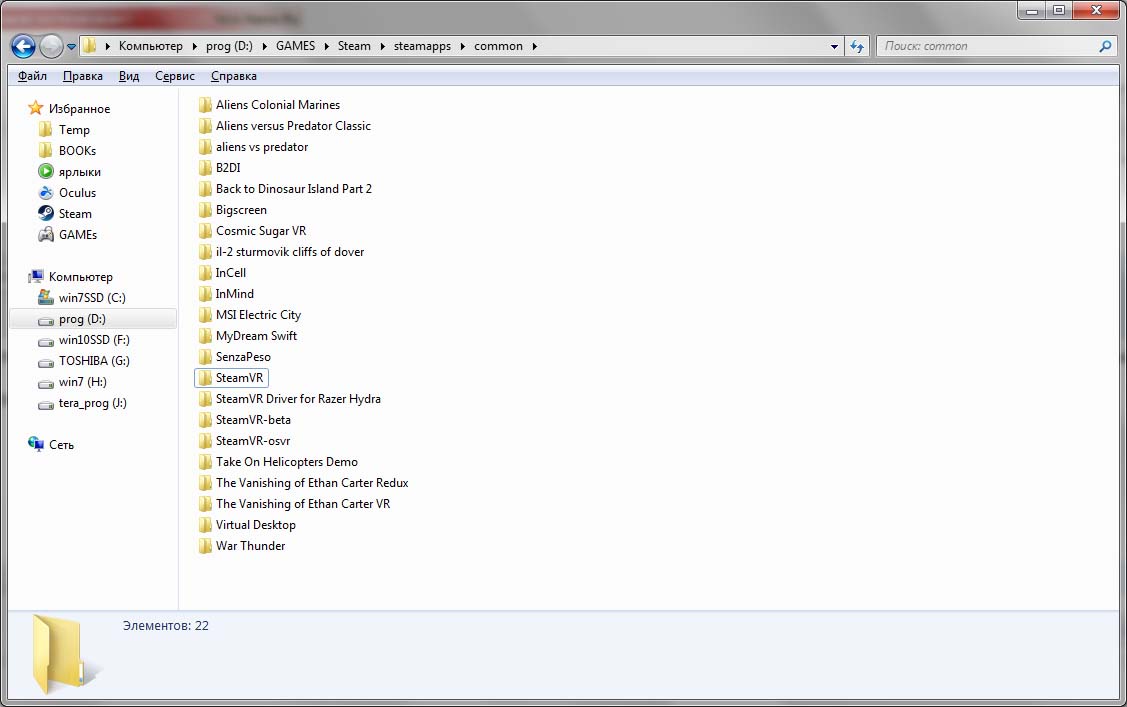Image resolution: width=1127 pixels, height=707 pixels.
Task: Expand arrow after 'prog (D:)' in address bar
Action: (x=264, y=47)
